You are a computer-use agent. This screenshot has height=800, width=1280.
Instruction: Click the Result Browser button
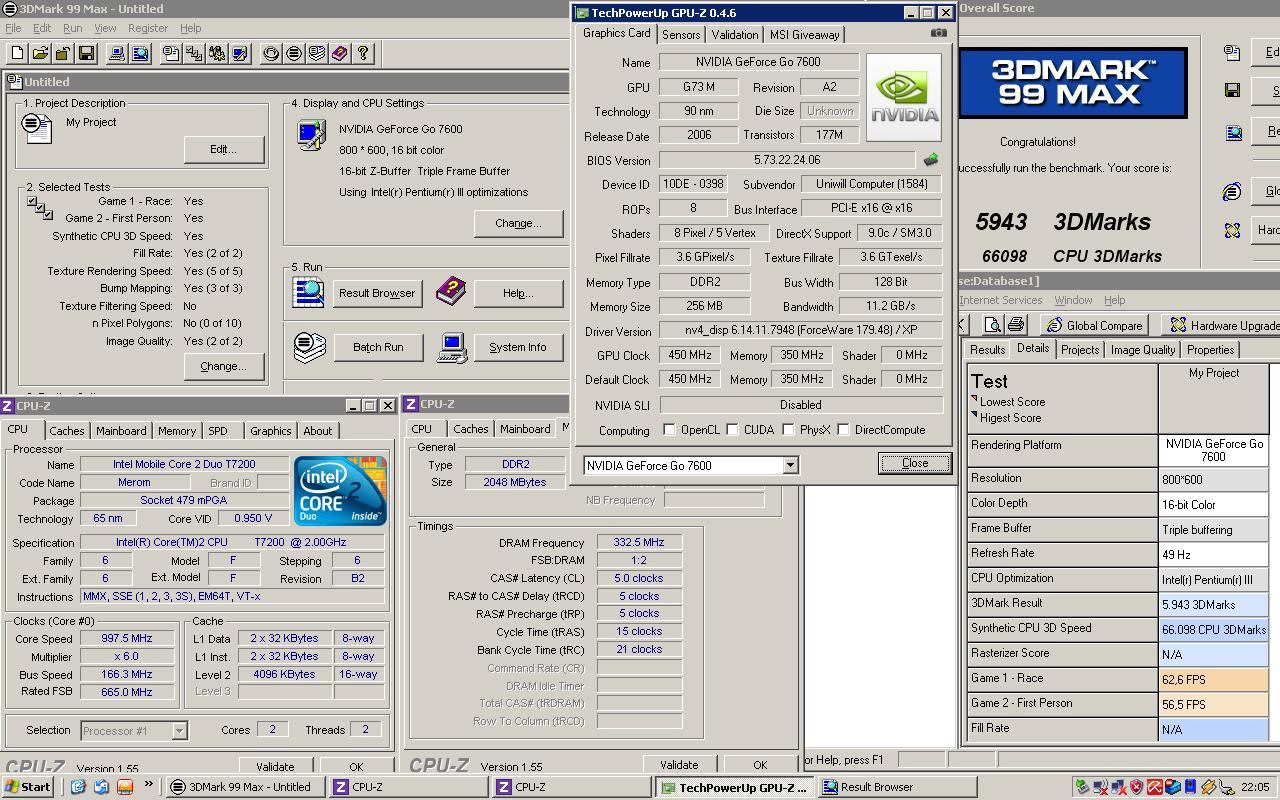[377, 293]
